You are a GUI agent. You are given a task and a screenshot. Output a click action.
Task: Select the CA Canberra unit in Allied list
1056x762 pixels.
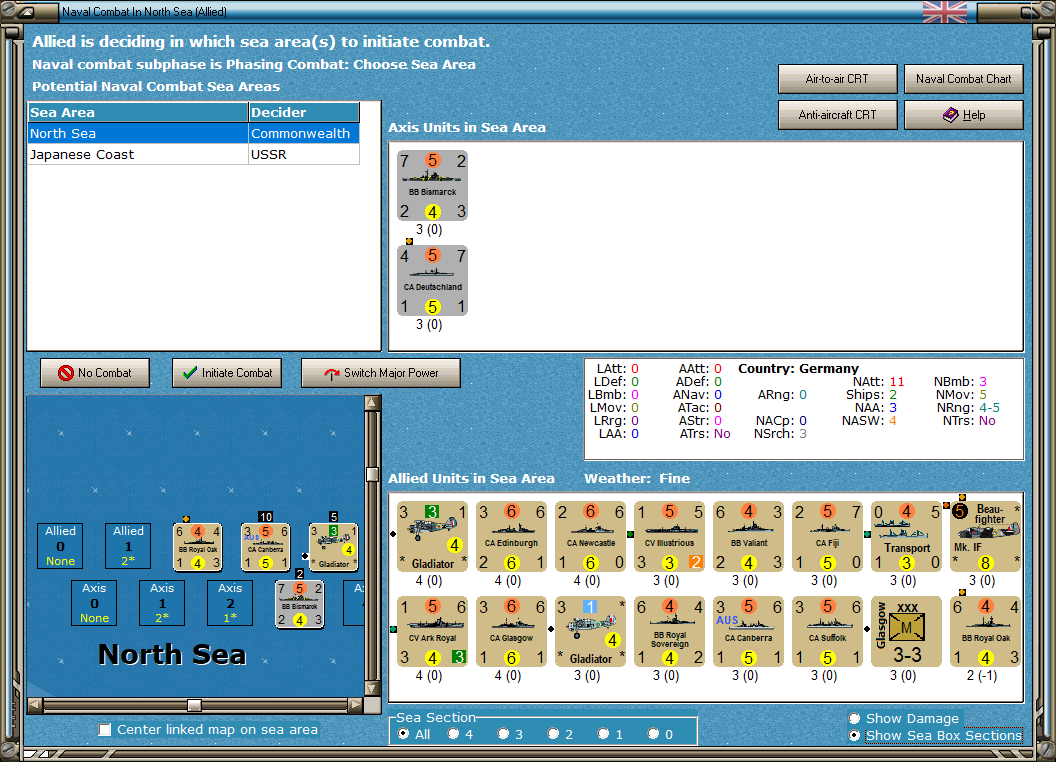click(749, 631)
